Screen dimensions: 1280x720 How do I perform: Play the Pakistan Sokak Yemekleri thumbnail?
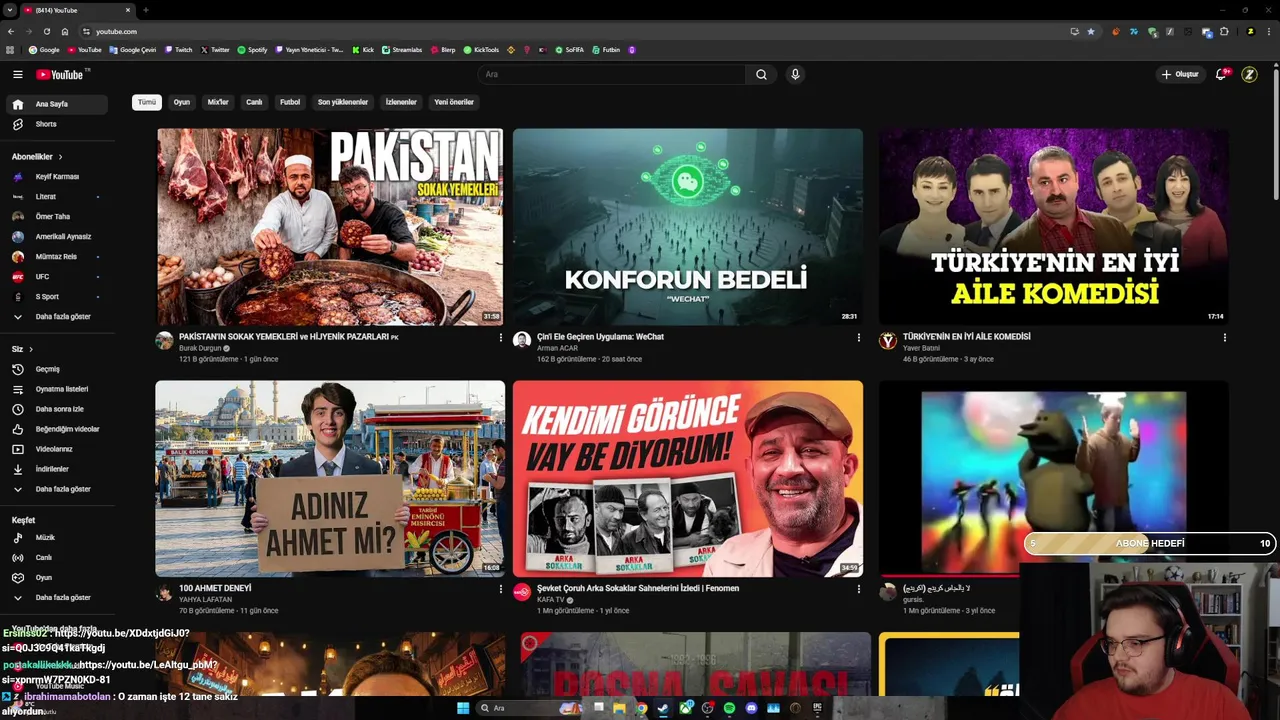[x=330, y=226]
